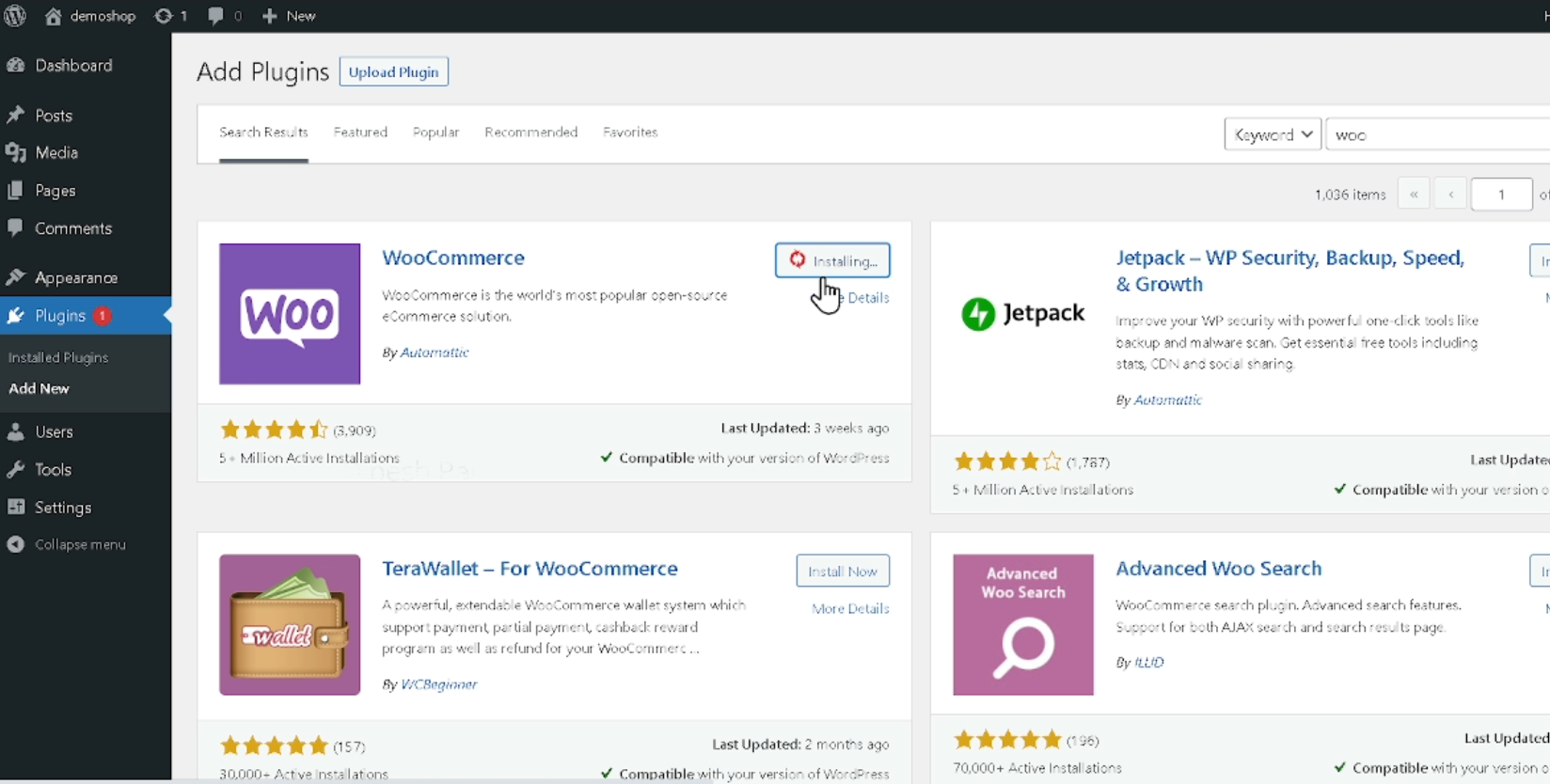
Task: Install the TeraWallet plugin now
Action: point(842,571)
